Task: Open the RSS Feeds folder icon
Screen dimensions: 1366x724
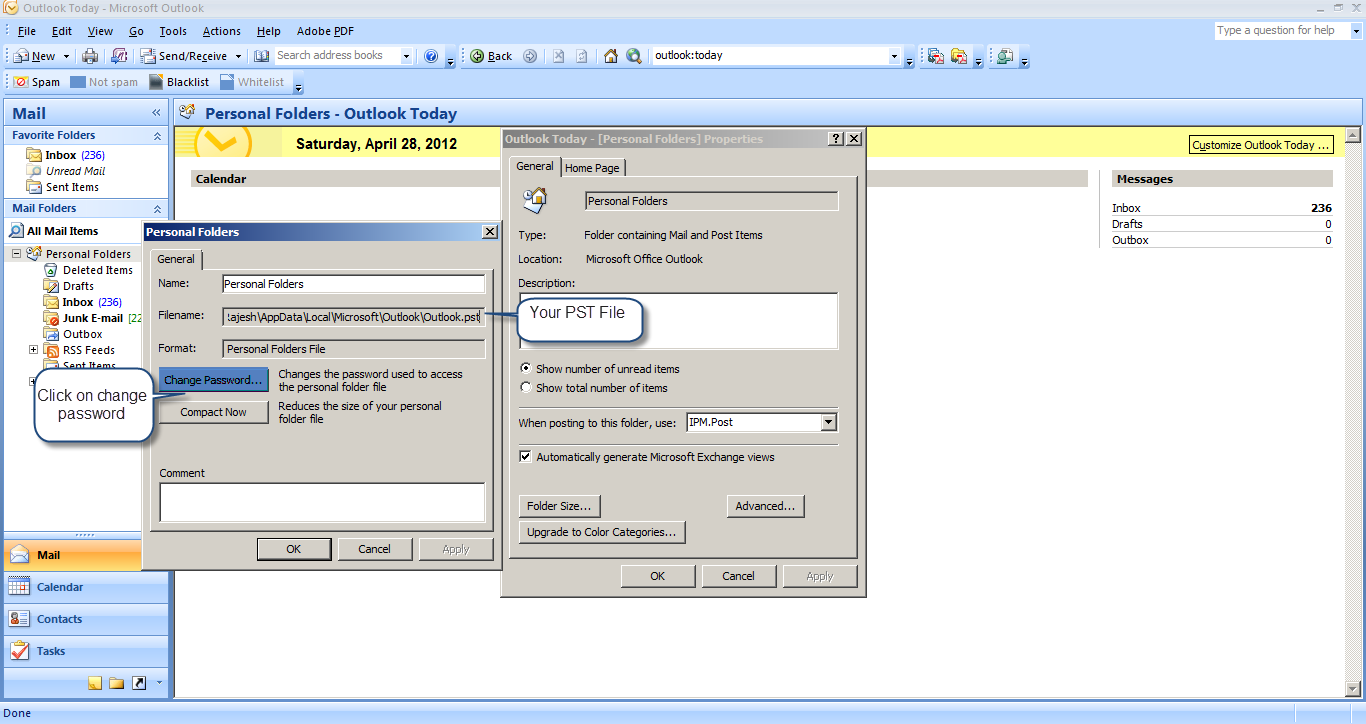Action: point(51,350)
